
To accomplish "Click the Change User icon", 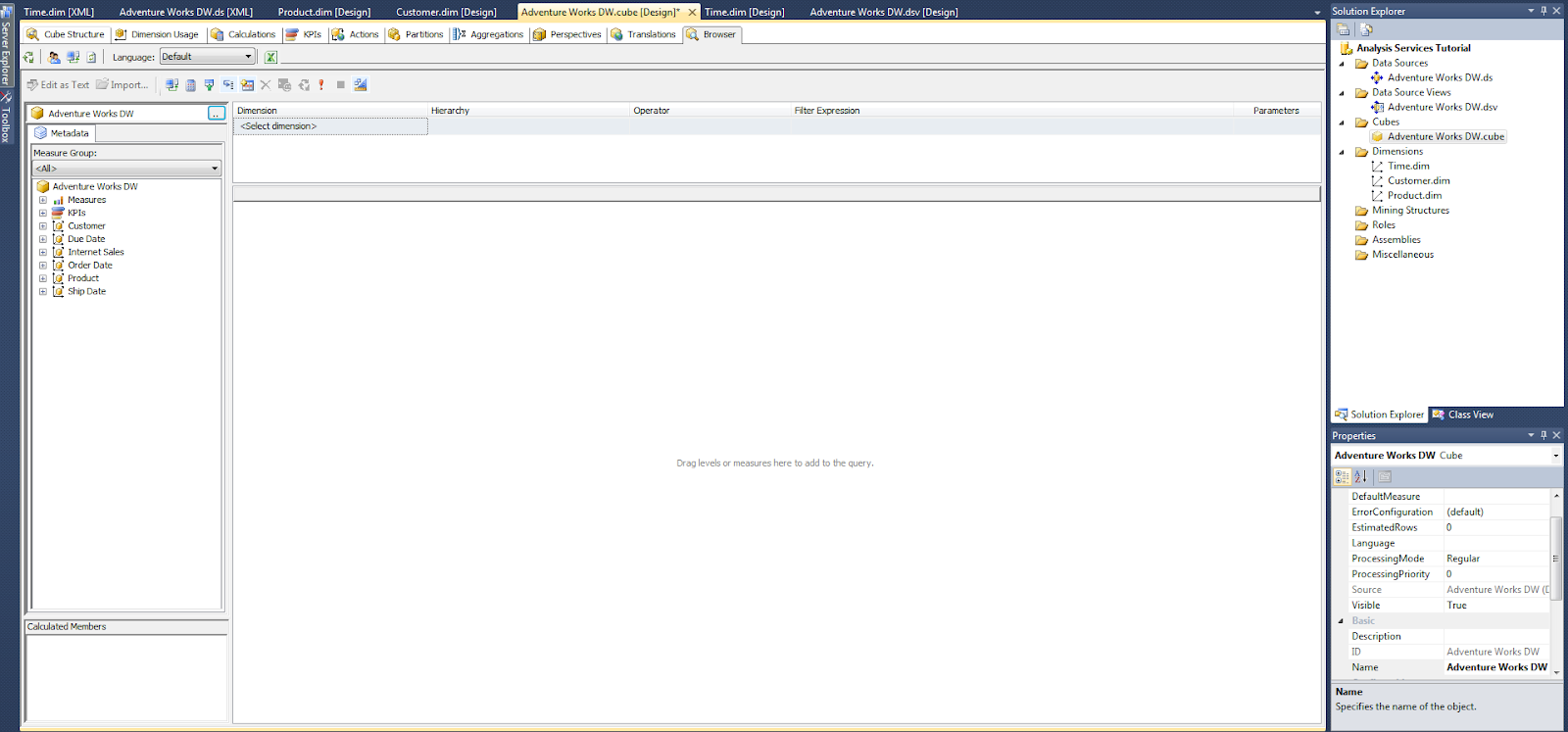I will (55, 57).
